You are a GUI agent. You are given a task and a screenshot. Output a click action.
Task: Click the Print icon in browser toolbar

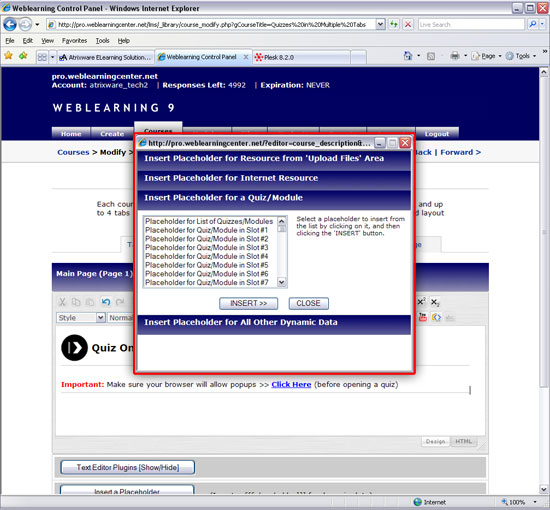coord(455,56)
